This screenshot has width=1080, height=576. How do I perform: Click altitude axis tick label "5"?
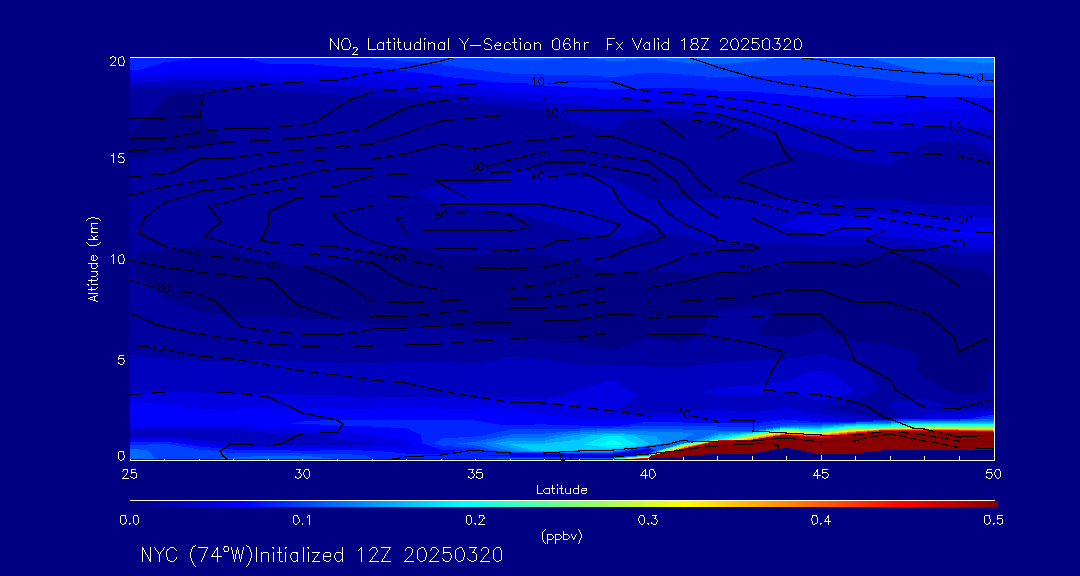[x=121, y=360]
